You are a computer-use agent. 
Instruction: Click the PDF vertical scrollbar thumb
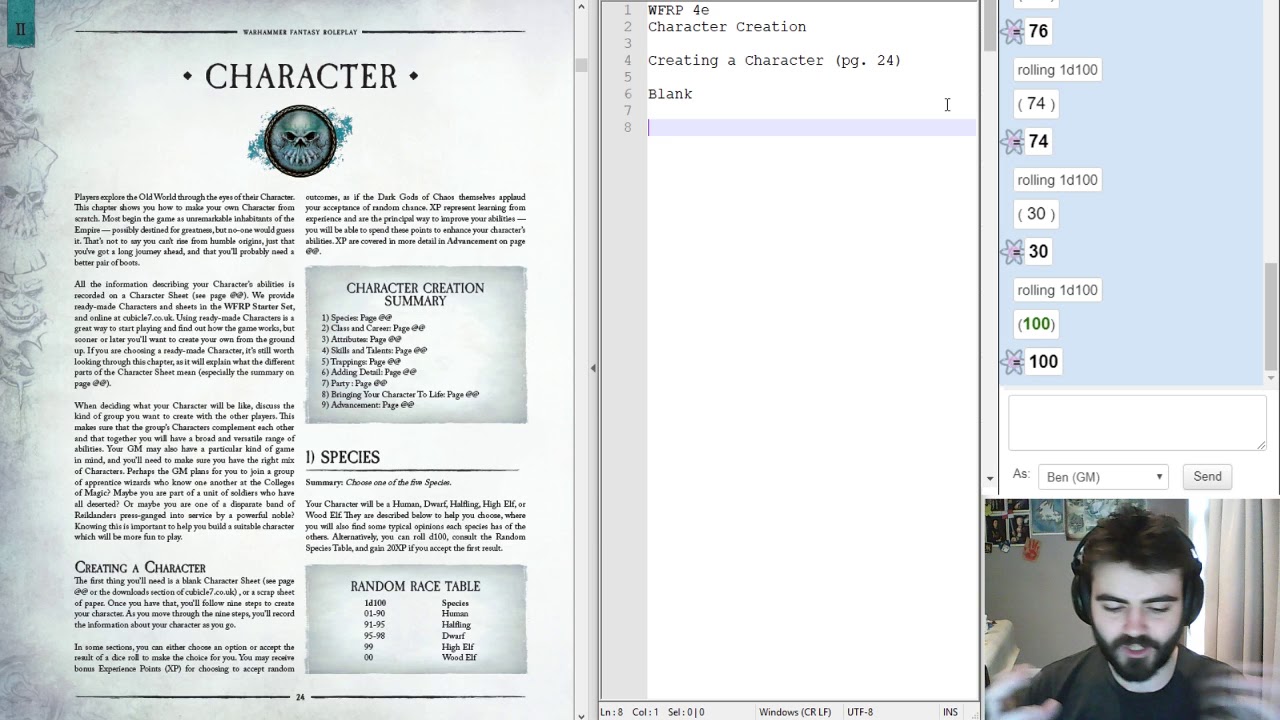tap(581, 65)
